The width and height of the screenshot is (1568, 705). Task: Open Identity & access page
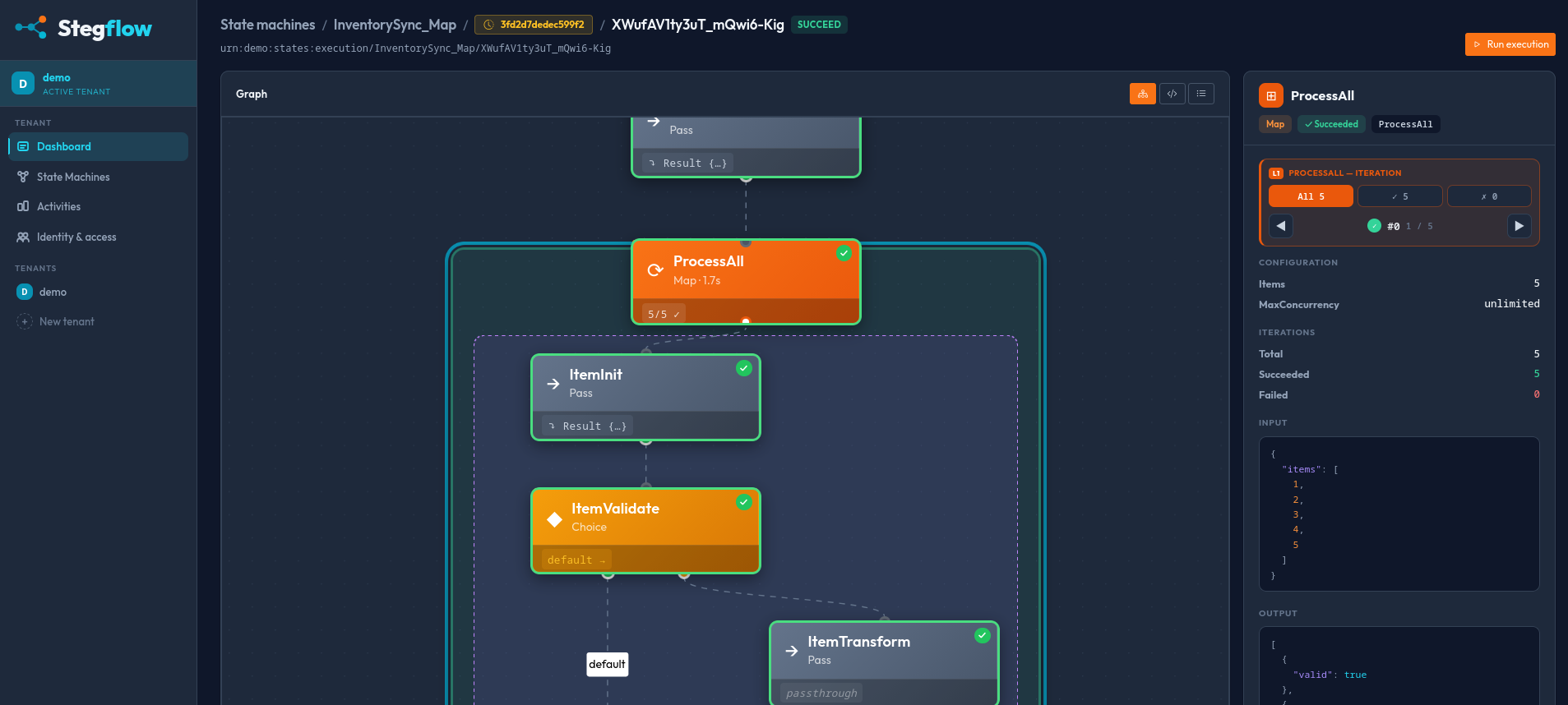click(98, 237)
